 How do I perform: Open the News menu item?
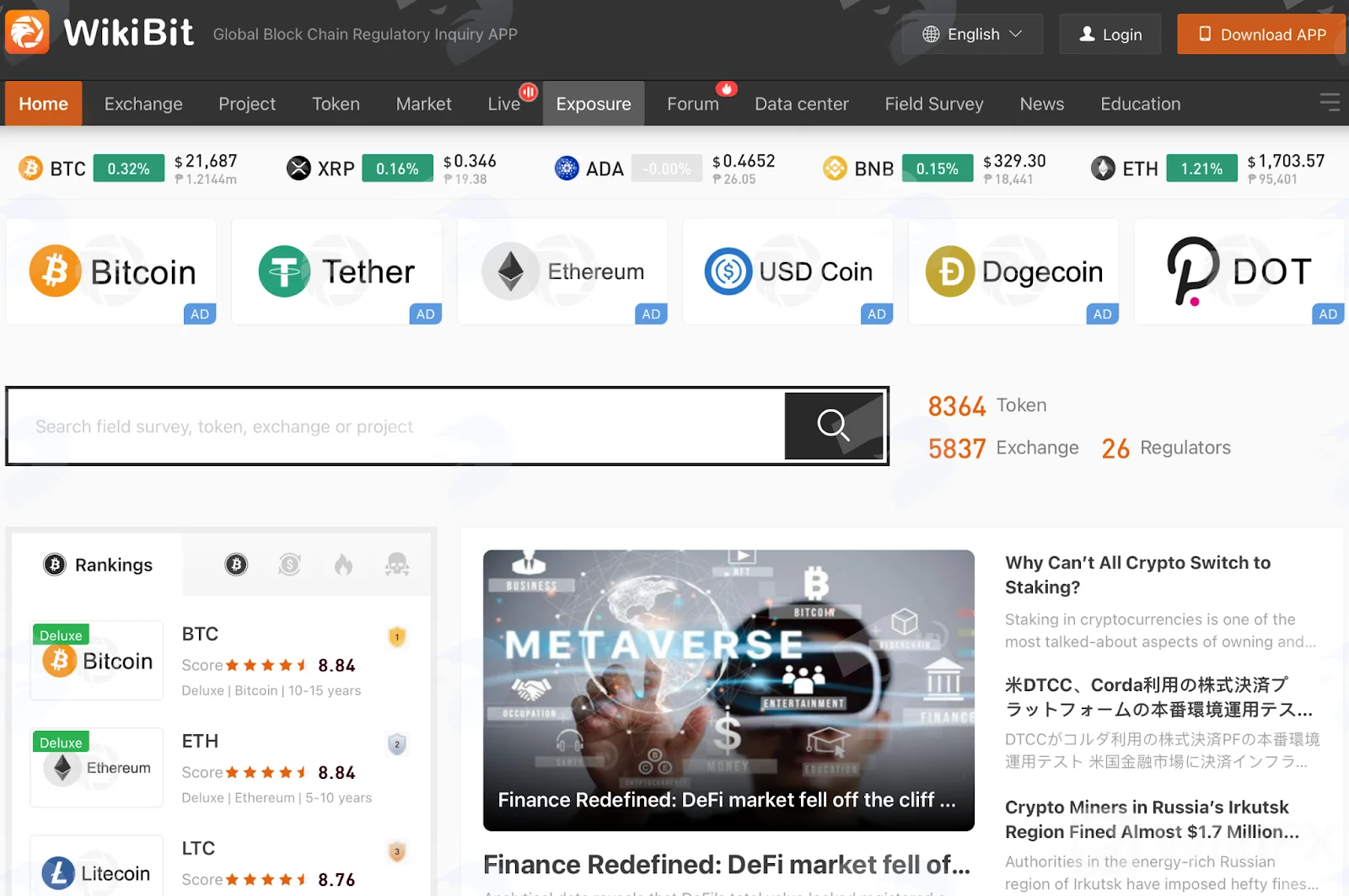[x=1042, y=104]
